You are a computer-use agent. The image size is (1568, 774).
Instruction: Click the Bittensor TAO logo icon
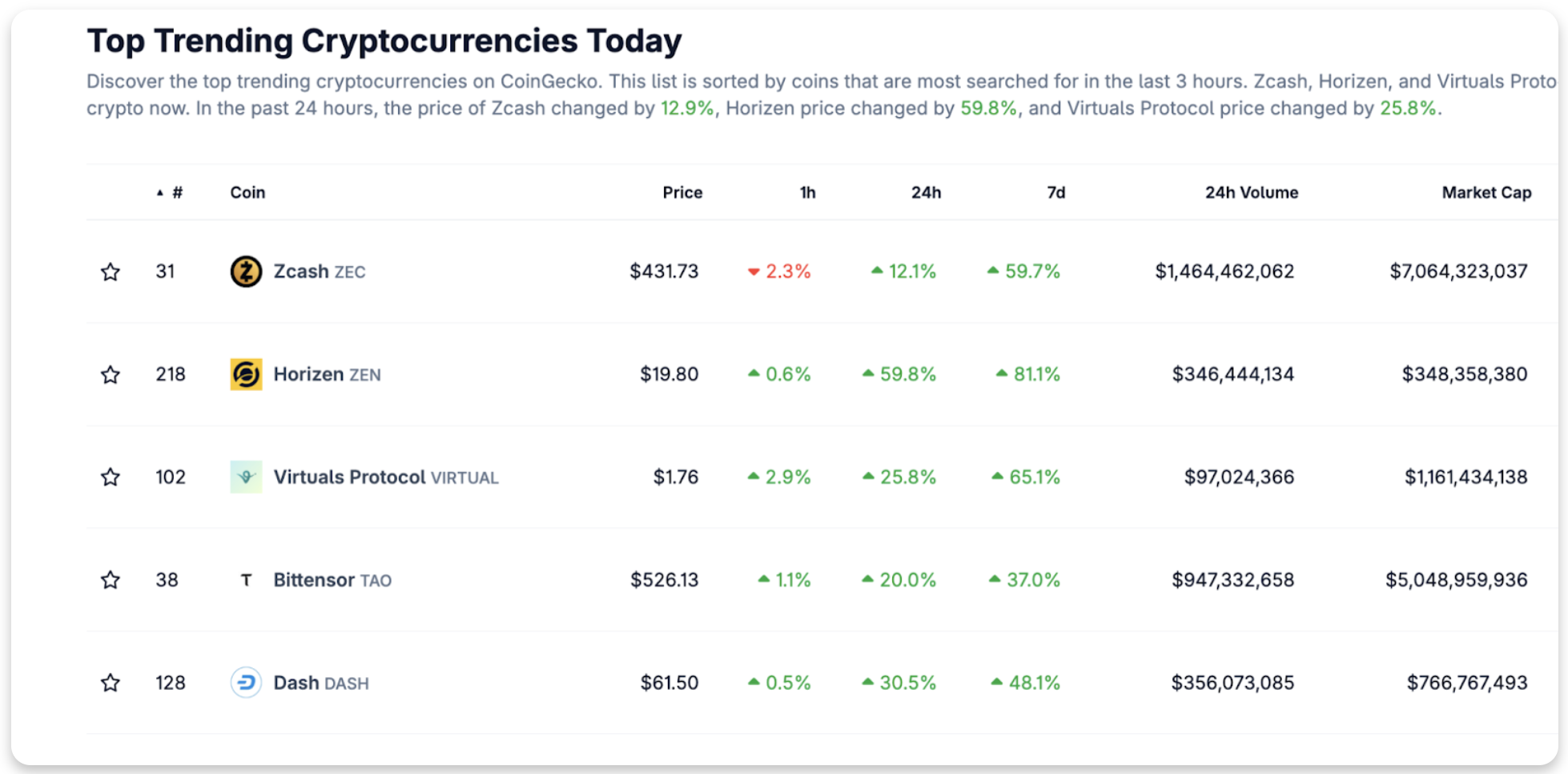[x=246, y=580]
